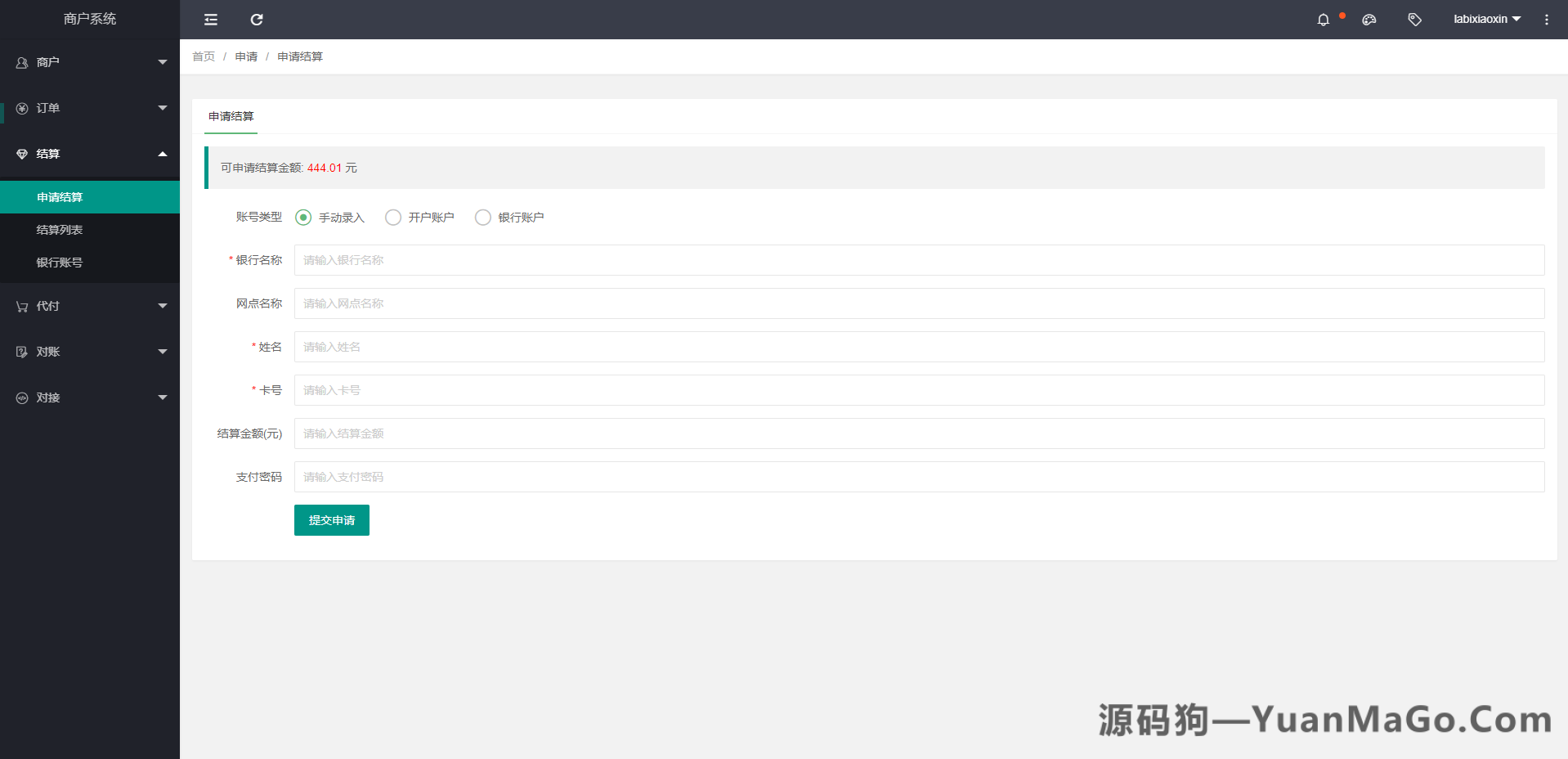Select the 手动录入 radio button
The image size is (1568, 759).
[303, 217]
